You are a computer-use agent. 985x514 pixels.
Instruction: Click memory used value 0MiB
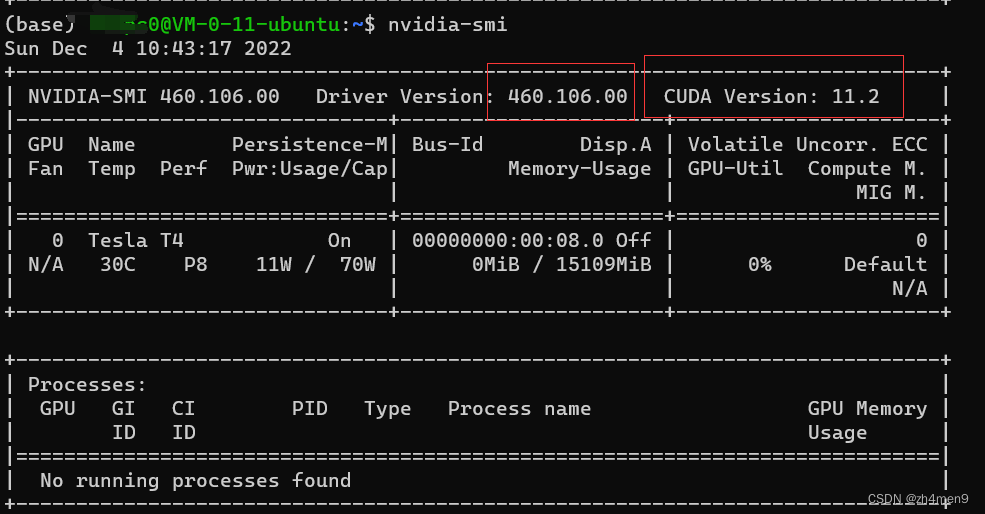[x=496, y=265]
